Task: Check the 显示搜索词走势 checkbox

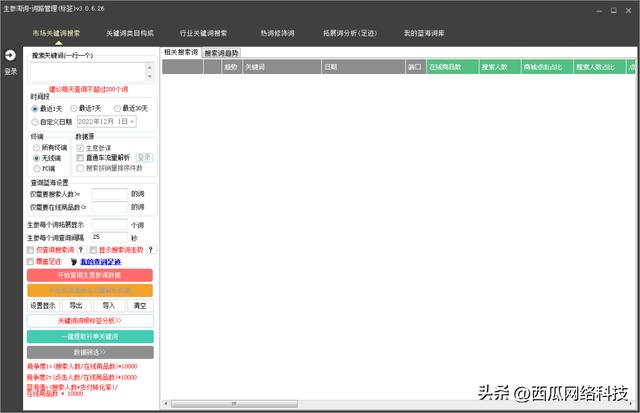Action: coord(93,250)
